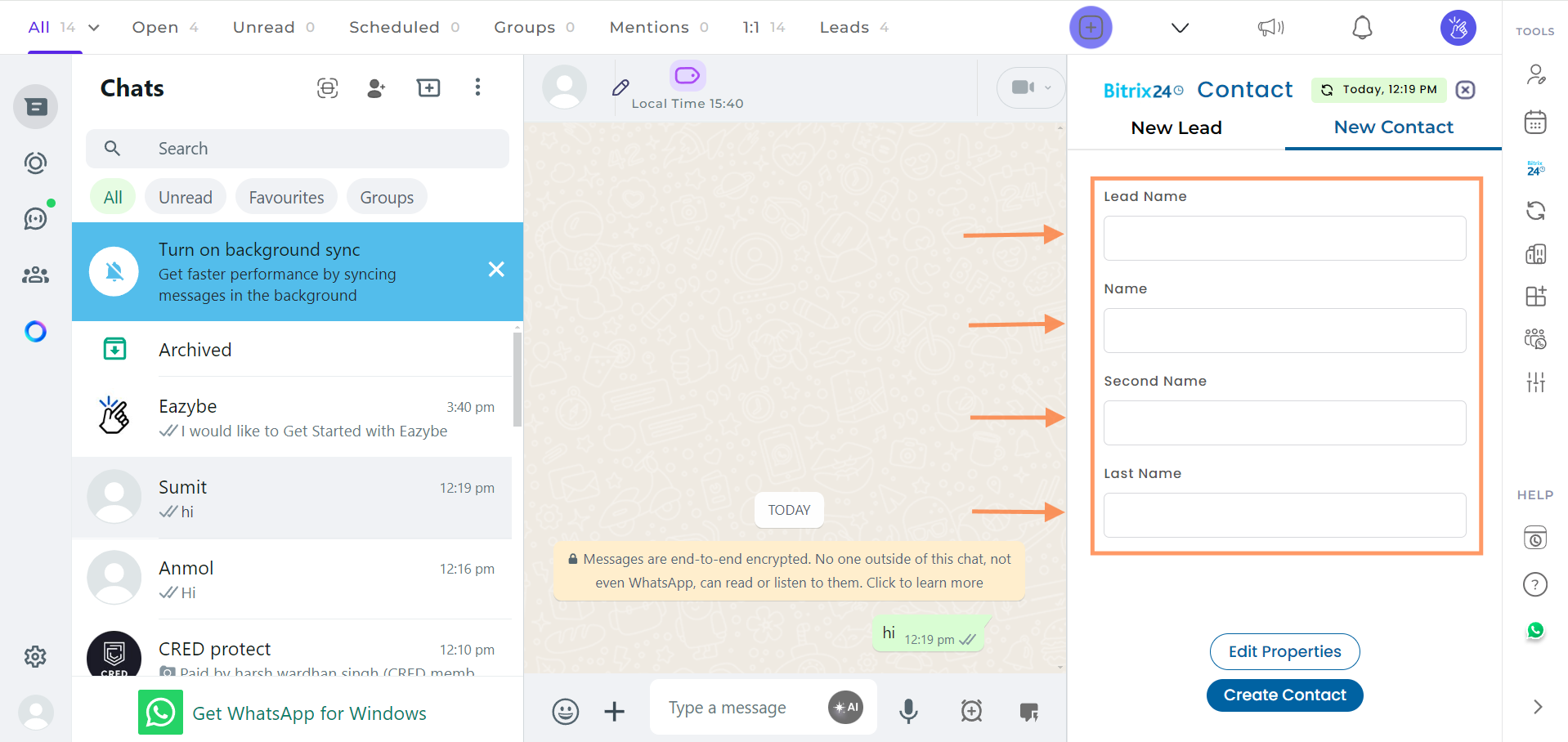This screenshot has height=742, width=1568.
Task: Open the purple plus quick-add button
Action: point(1091,28)
